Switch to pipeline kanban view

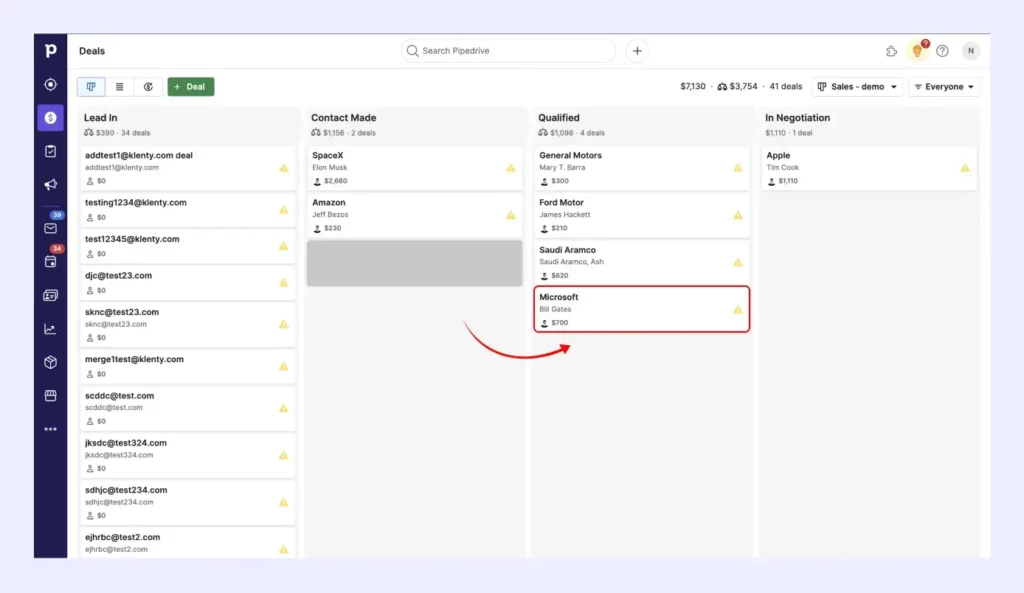click(91, 86)
